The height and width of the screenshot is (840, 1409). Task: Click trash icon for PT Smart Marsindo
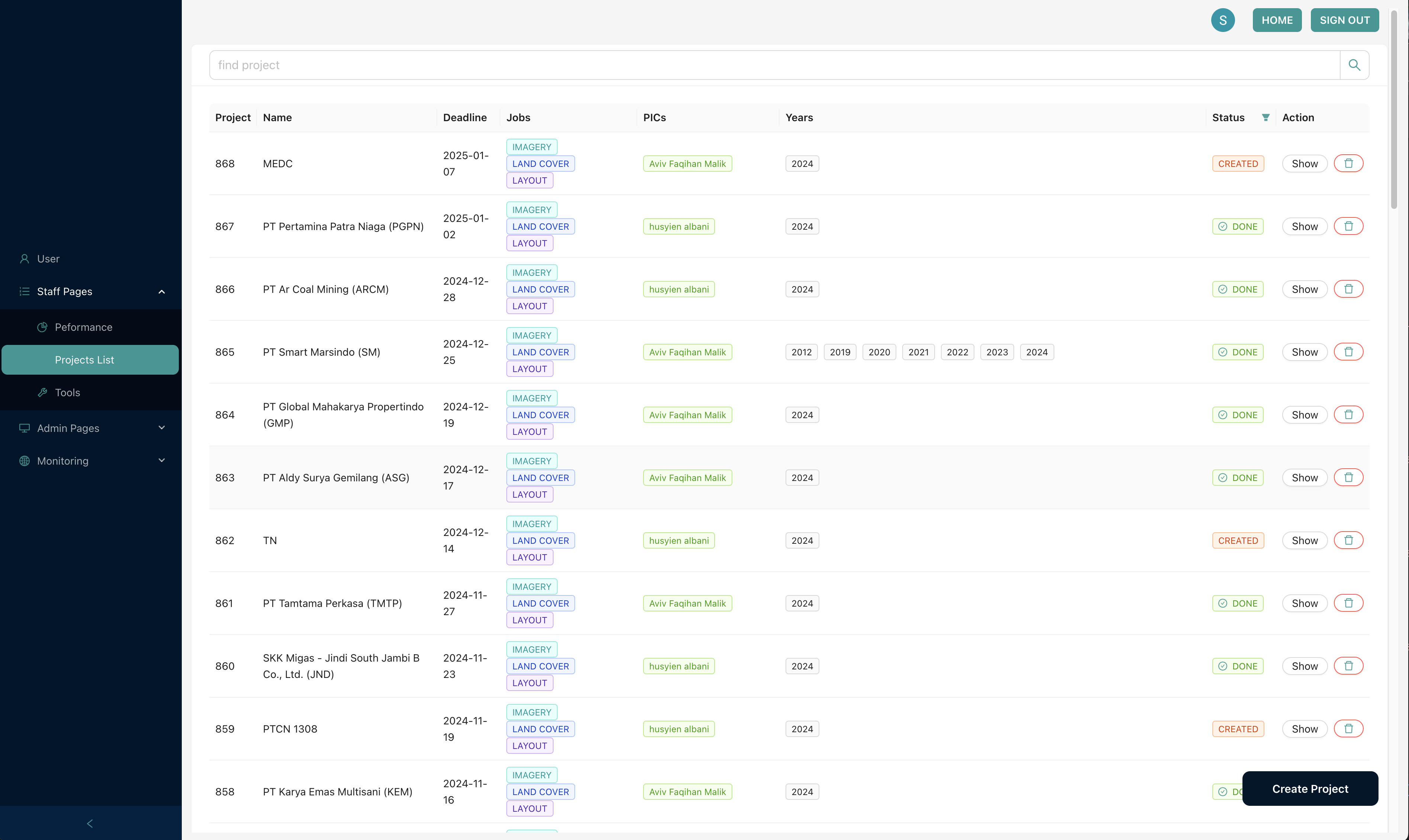pyautogui.click(x=1348, y=352)
